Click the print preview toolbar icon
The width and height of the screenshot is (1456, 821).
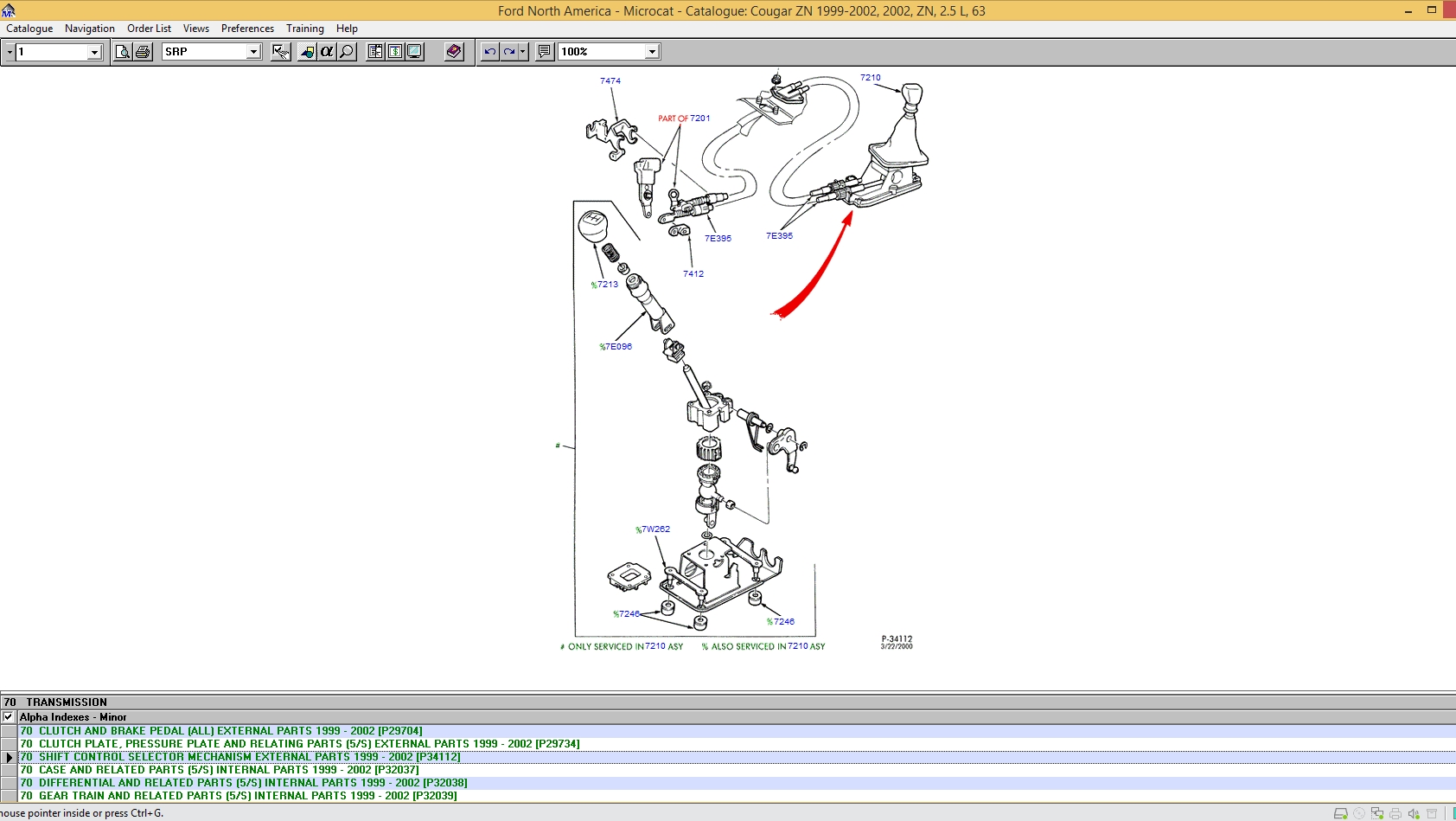[123, 52]
